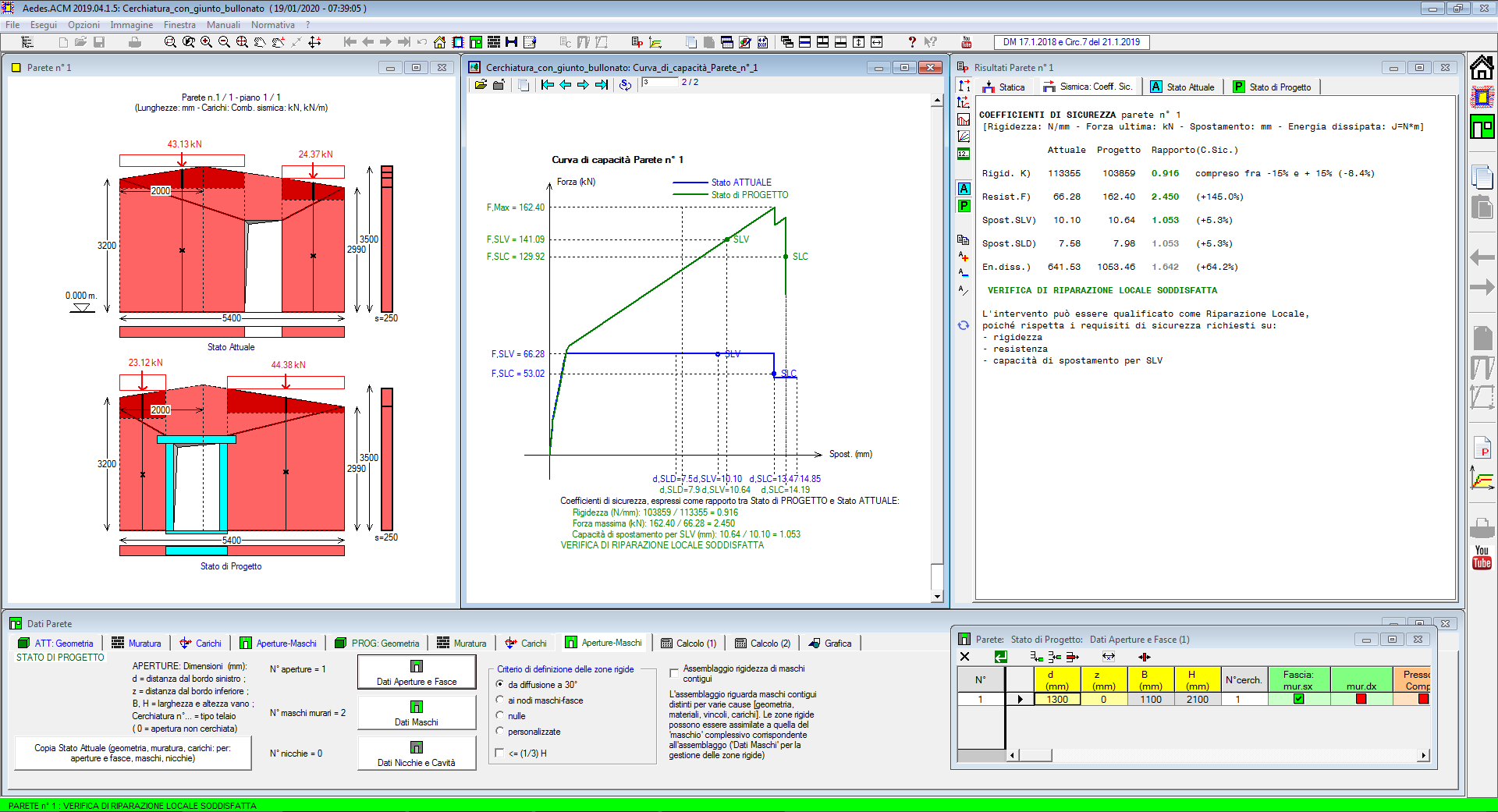The height and width of the screenshot is (812, 1498).
Task: Click the page number field in curve window
Action: [659, 83]
